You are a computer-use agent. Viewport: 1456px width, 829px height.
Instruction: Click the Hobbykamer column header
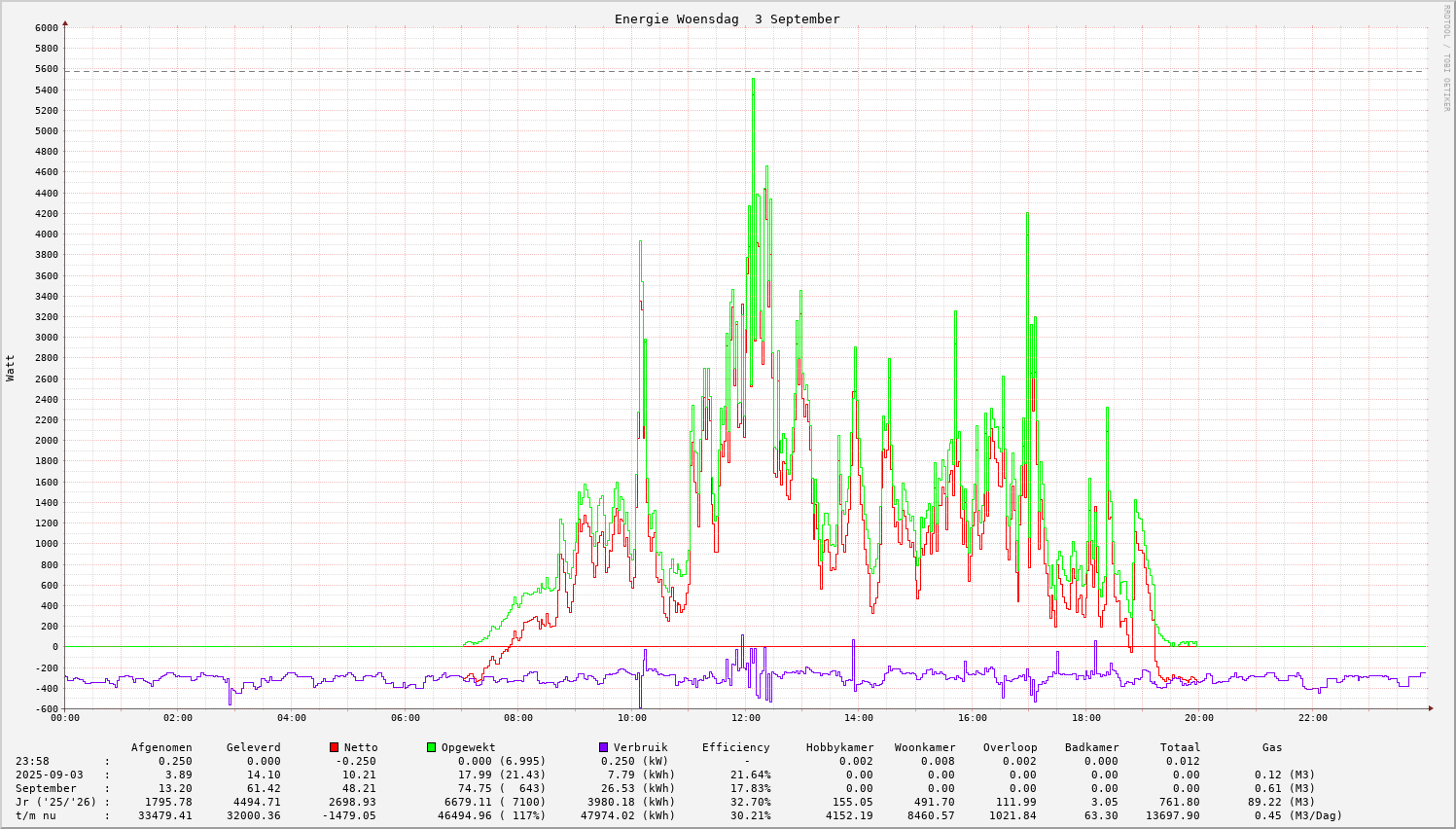tap(839, 747)
